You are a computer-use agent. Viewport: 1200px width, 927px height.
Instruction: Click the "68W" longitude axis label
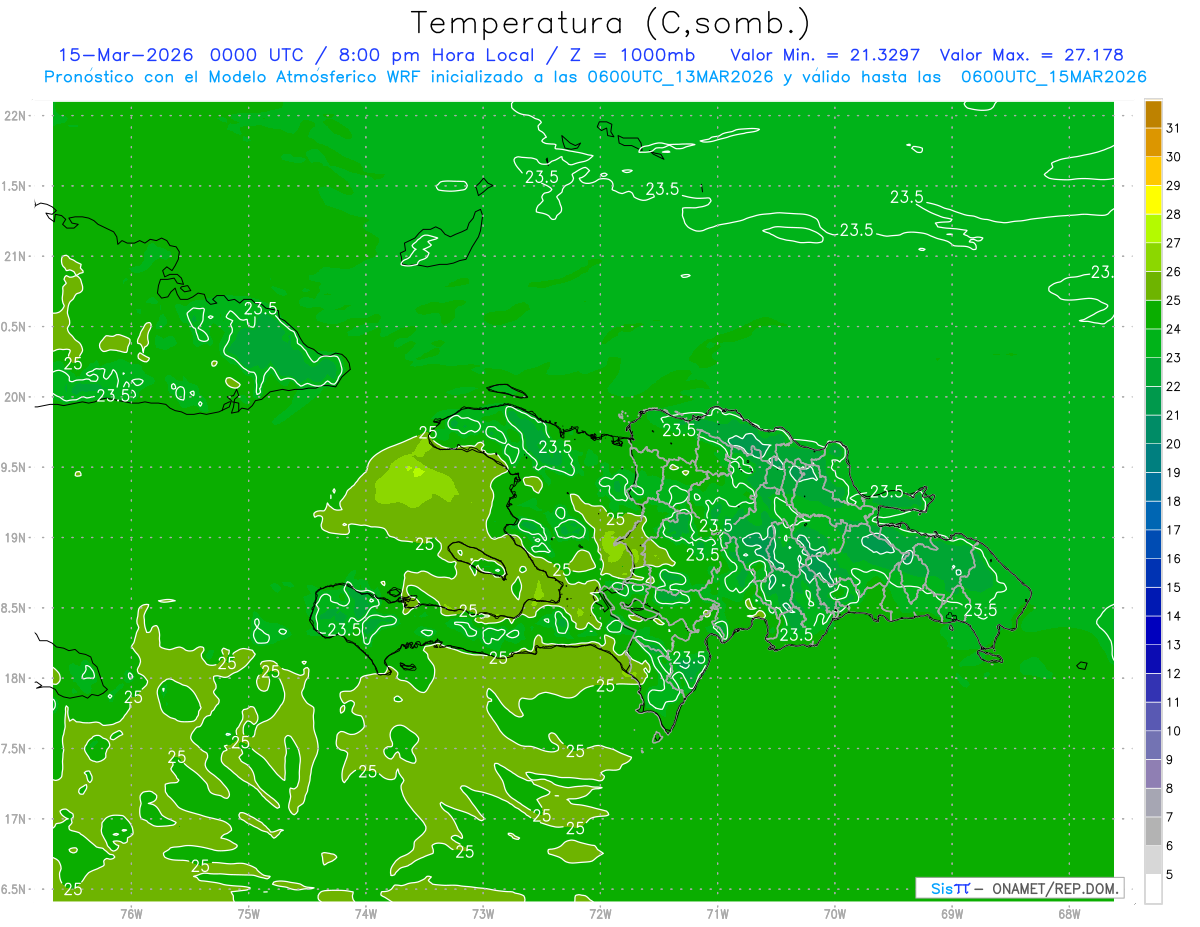click(x=1069, y=913)
